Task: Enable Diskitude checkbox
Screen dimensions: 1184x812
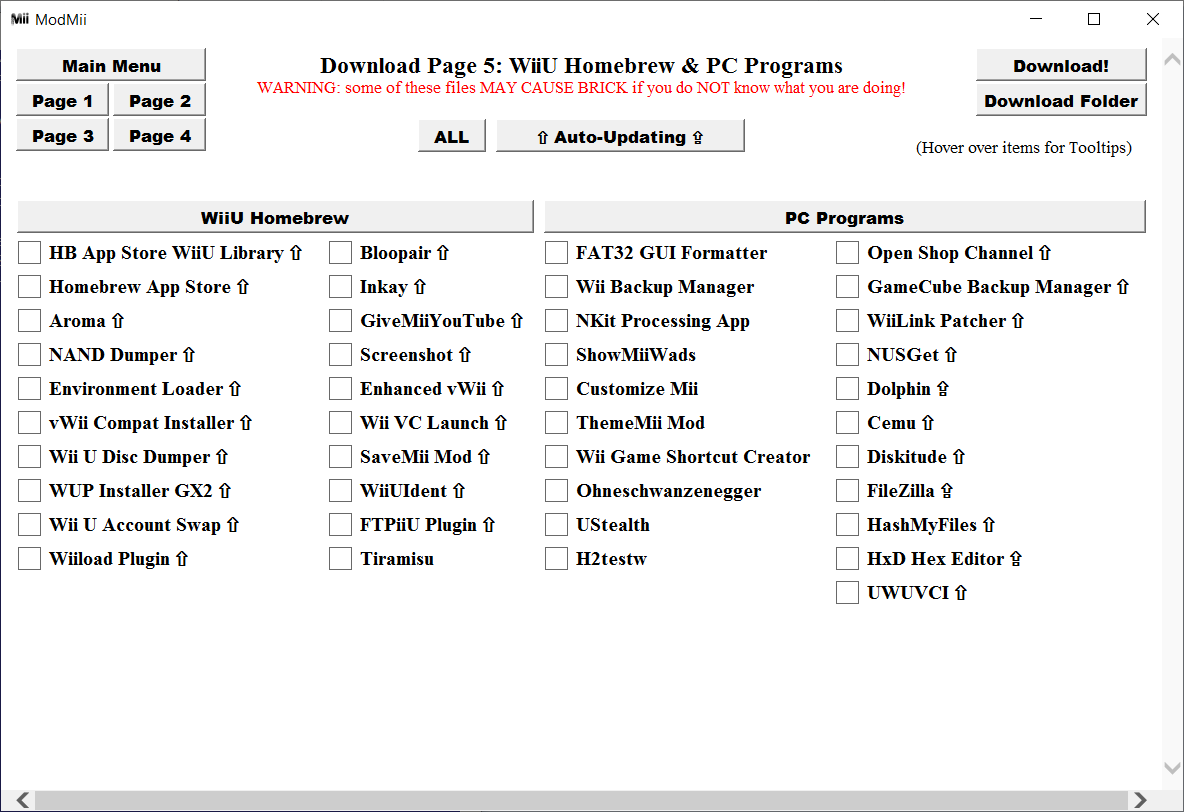Action: pyautogui.click(x=847, y=457)
